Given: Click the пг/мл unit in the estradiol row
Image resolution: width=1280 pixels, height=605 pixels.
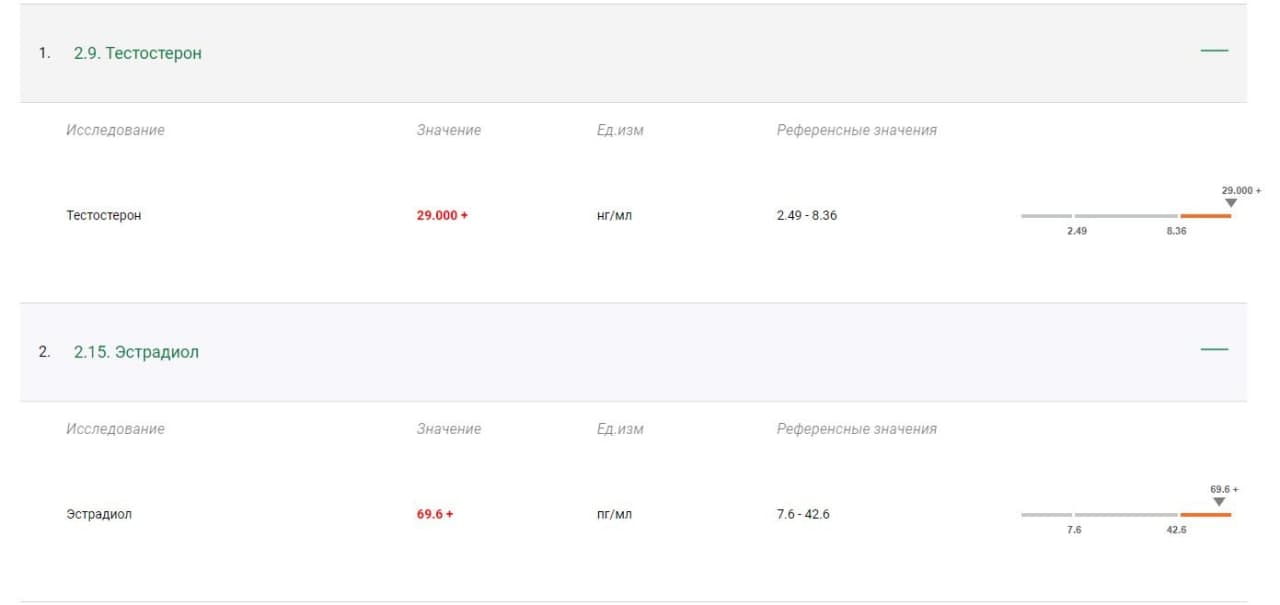Looking at the screenshot, I should pyautogui.click(x=614, y=515).
